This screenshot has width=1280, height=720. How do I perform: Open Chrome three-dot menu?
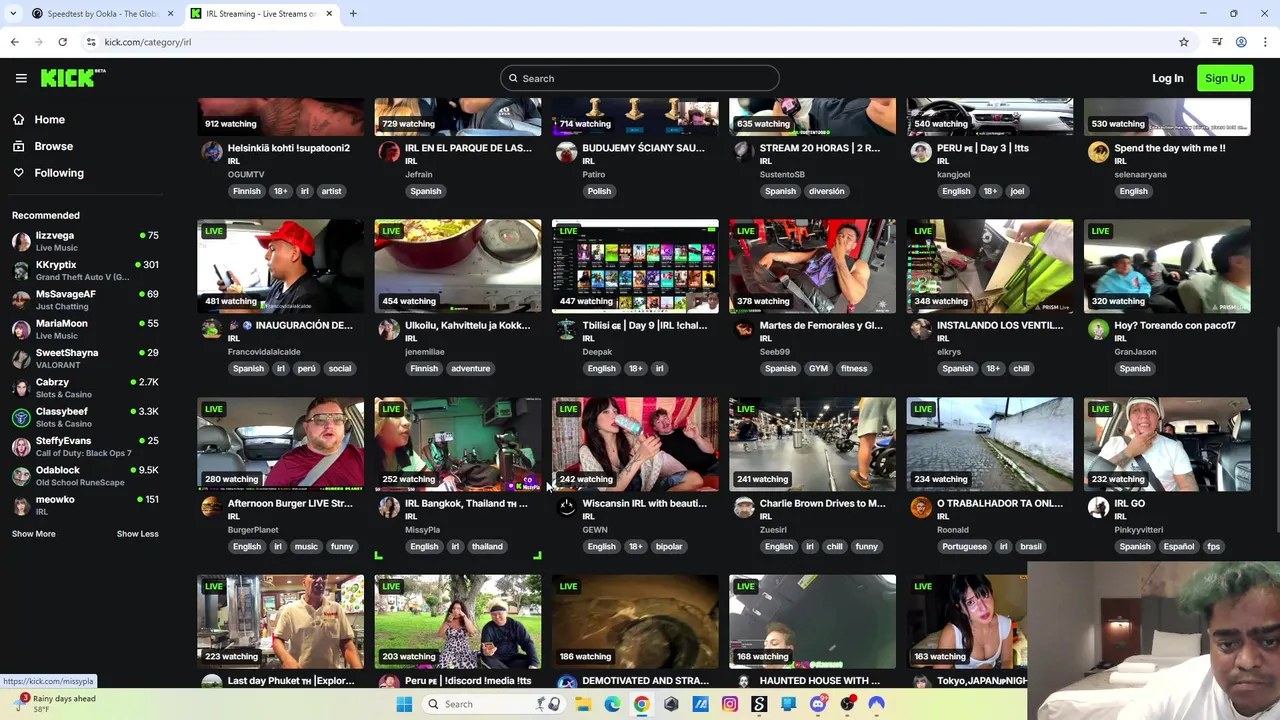pos(1266,42)
